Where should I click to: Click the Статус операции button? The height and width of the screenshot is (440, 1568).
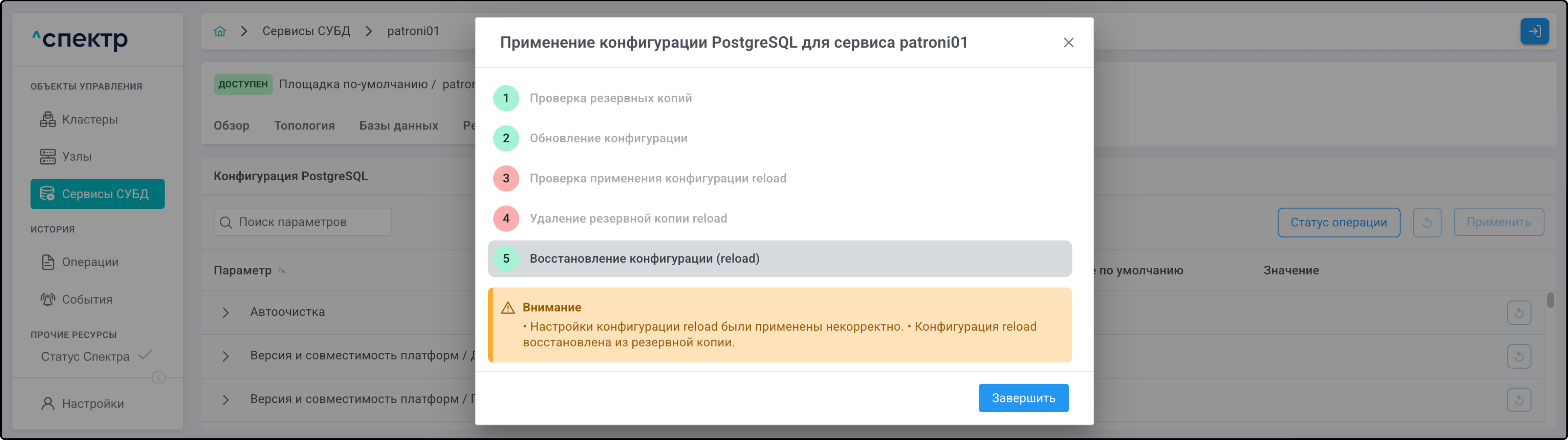(1338, 222)
